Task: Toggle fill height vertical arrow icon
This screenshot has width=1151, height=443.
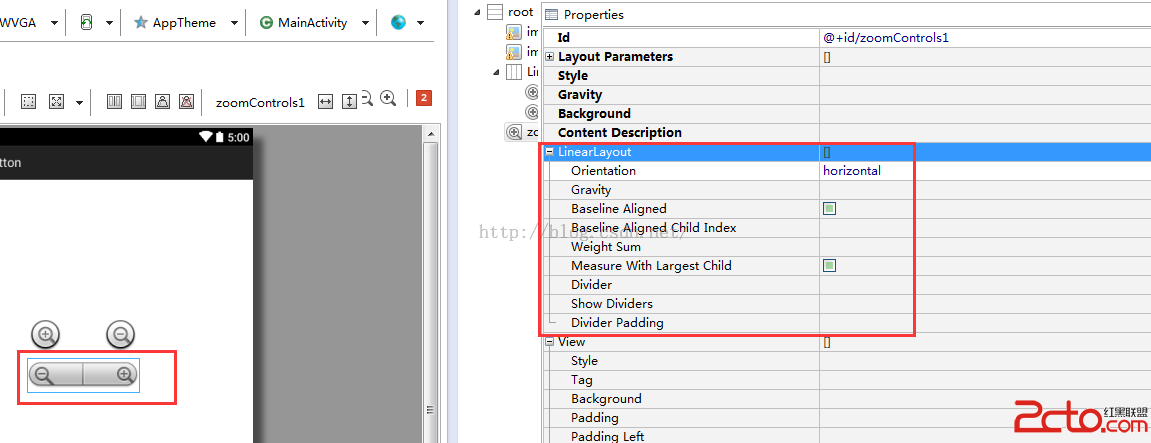Action: (349, 101)
